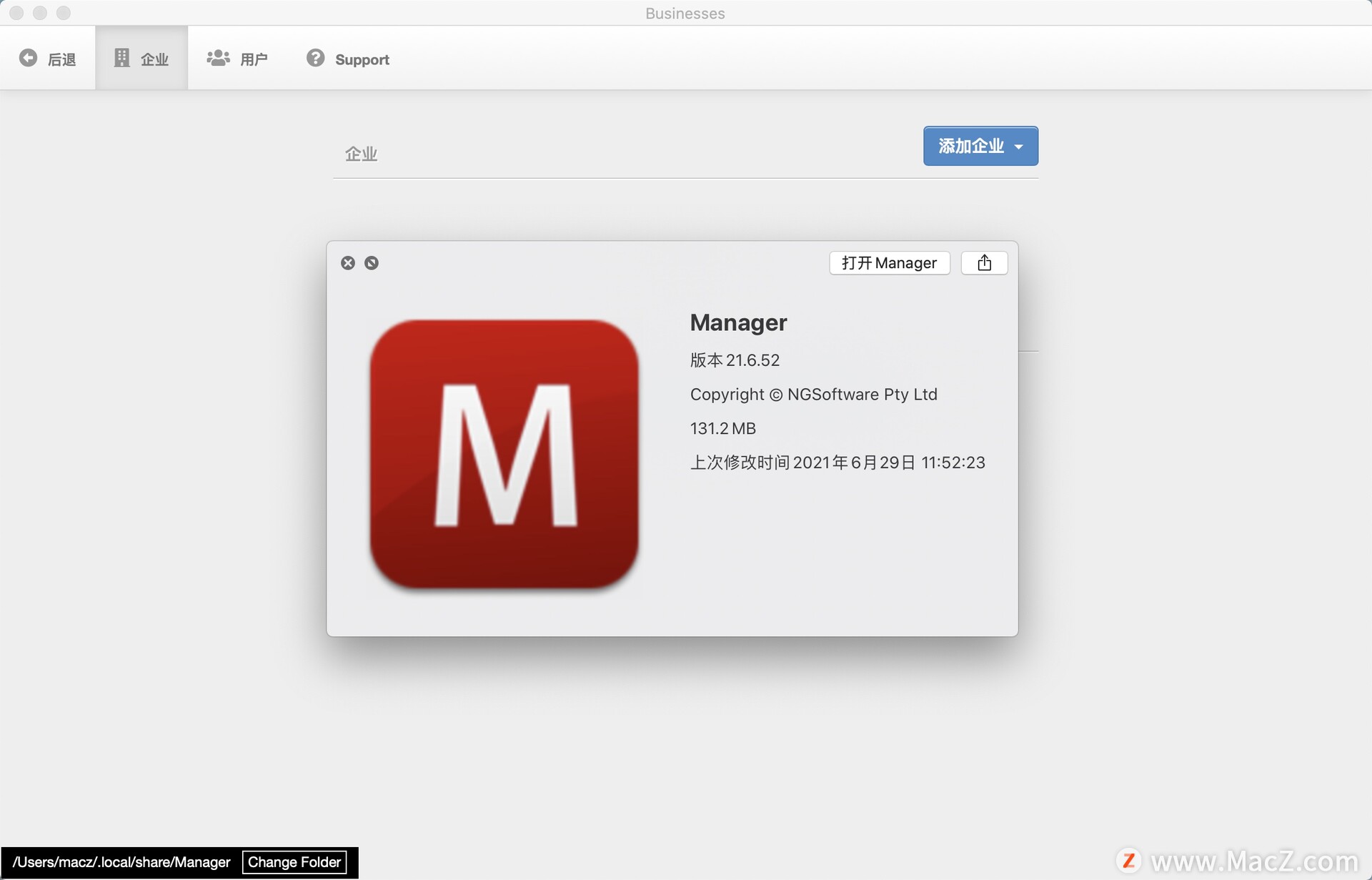Click the Businesses window title
1372x880 pixels.
click(685, 14)
